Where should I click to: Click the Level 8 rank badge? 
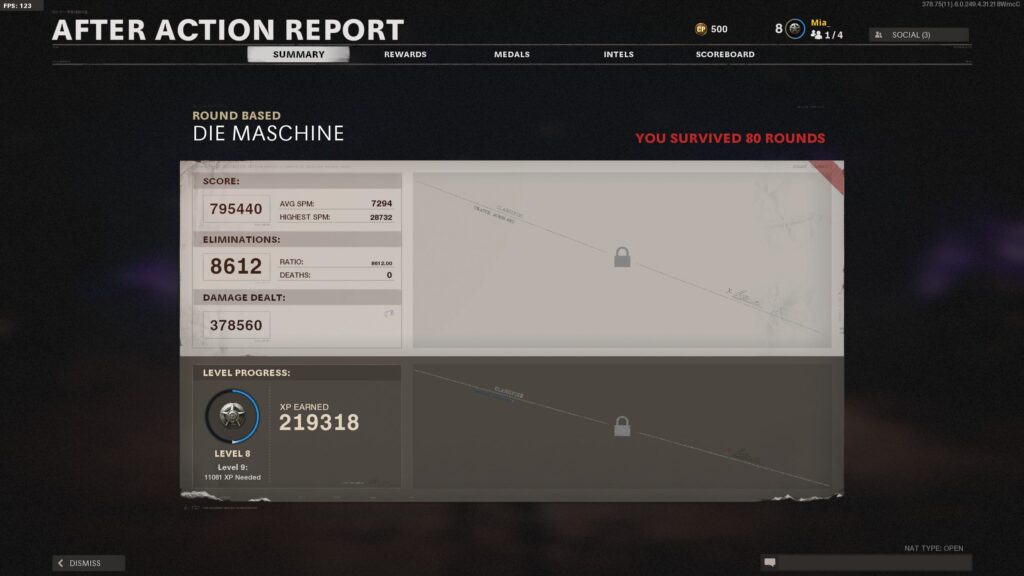[232, 416]
